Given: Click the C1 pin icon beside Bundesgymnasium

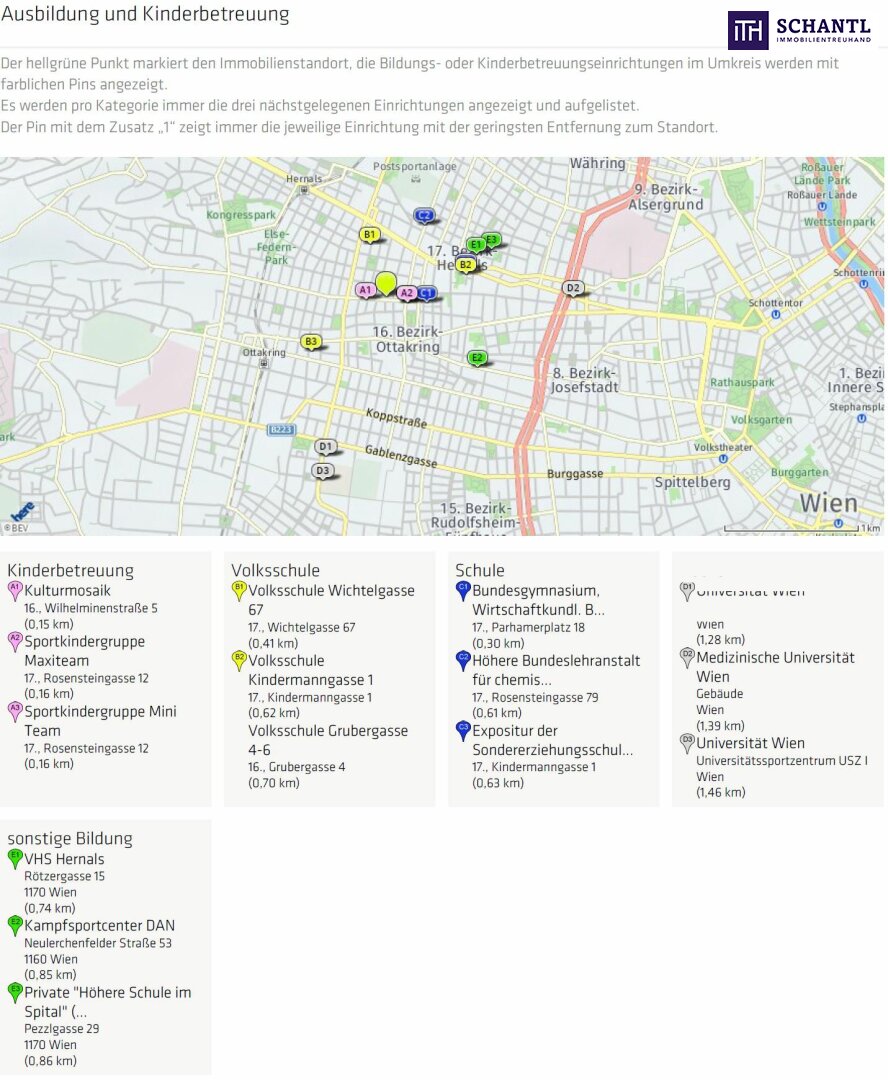Looking at the screenshot, I should tap(463, 591).
